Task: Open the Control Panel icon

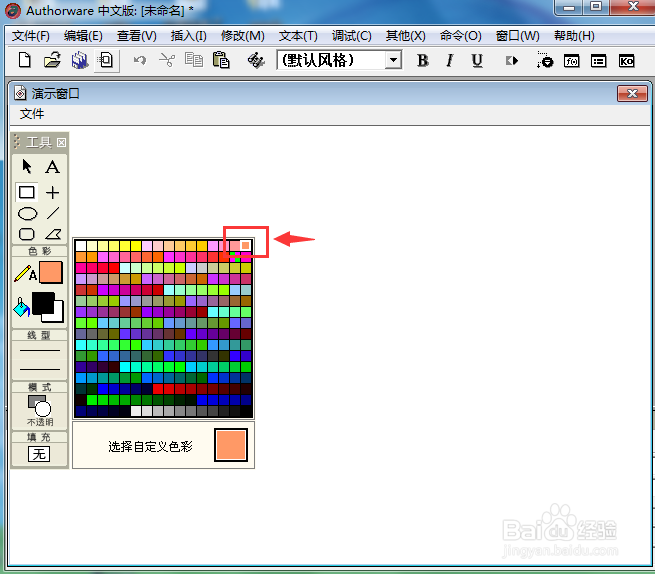Action: [544, 61]
